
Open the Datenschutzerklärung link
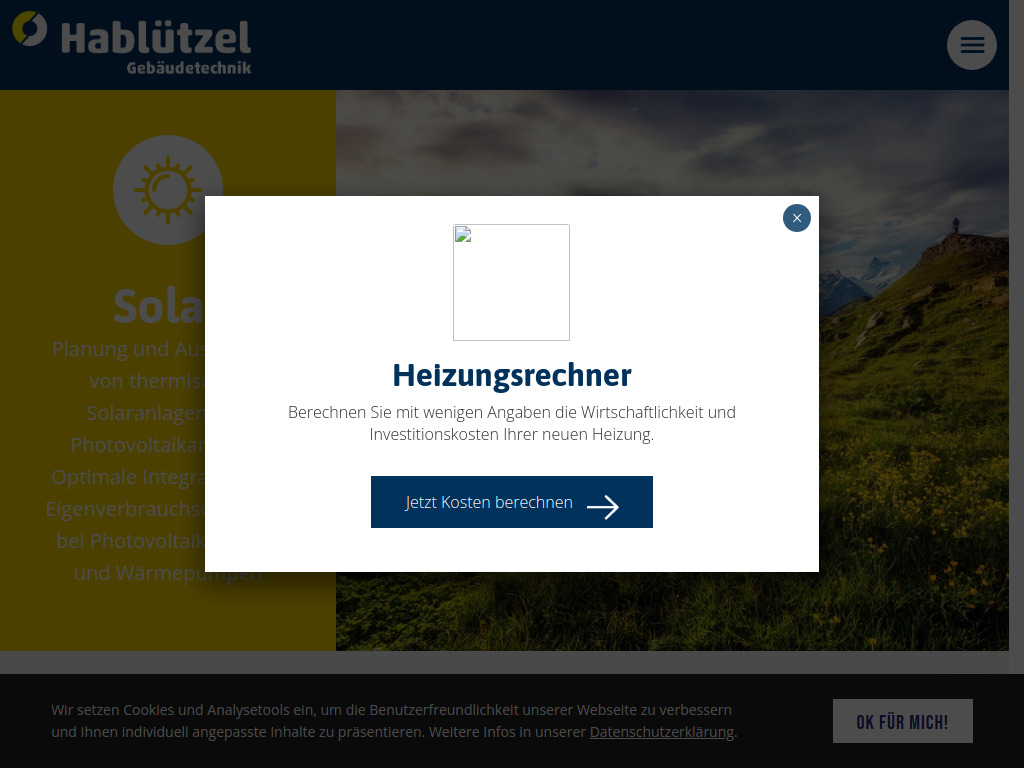pos(661,731)
